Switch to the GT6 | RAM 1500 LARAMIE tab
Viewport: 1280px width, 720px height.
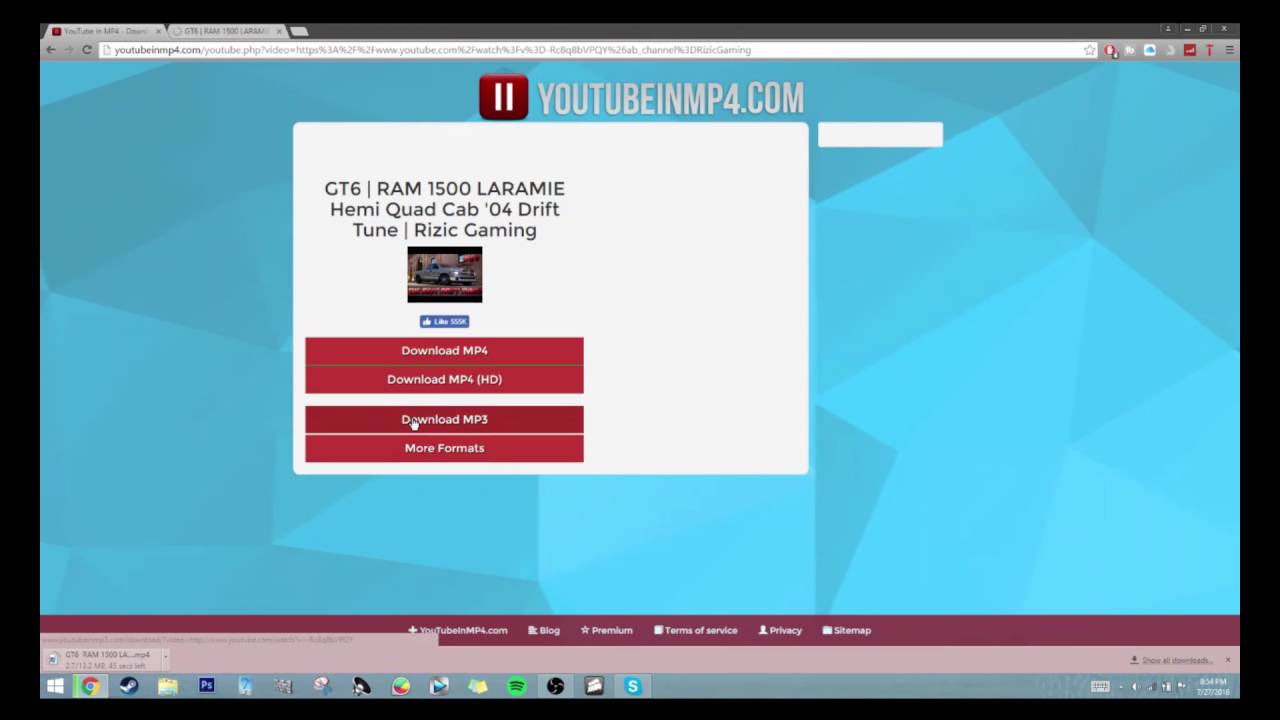pyautogui.click(x=225, y=31)
